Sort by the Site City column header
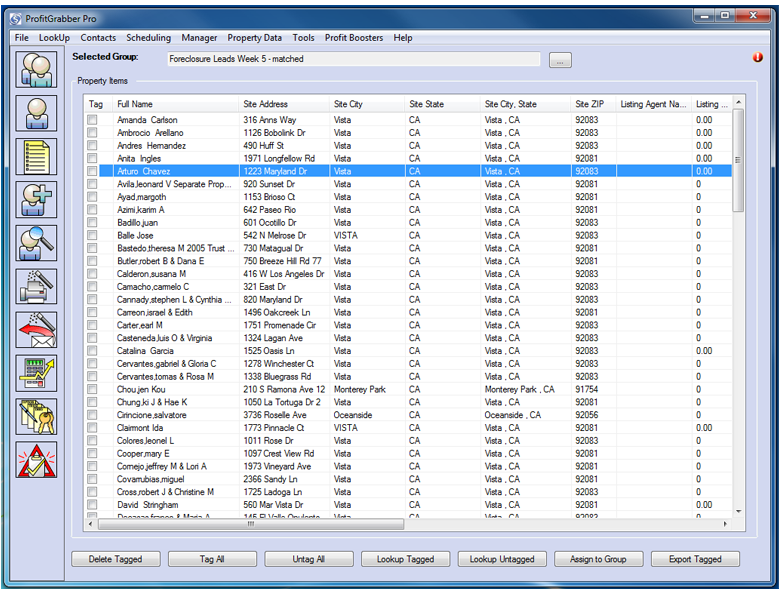 click(x=367, y=104)
